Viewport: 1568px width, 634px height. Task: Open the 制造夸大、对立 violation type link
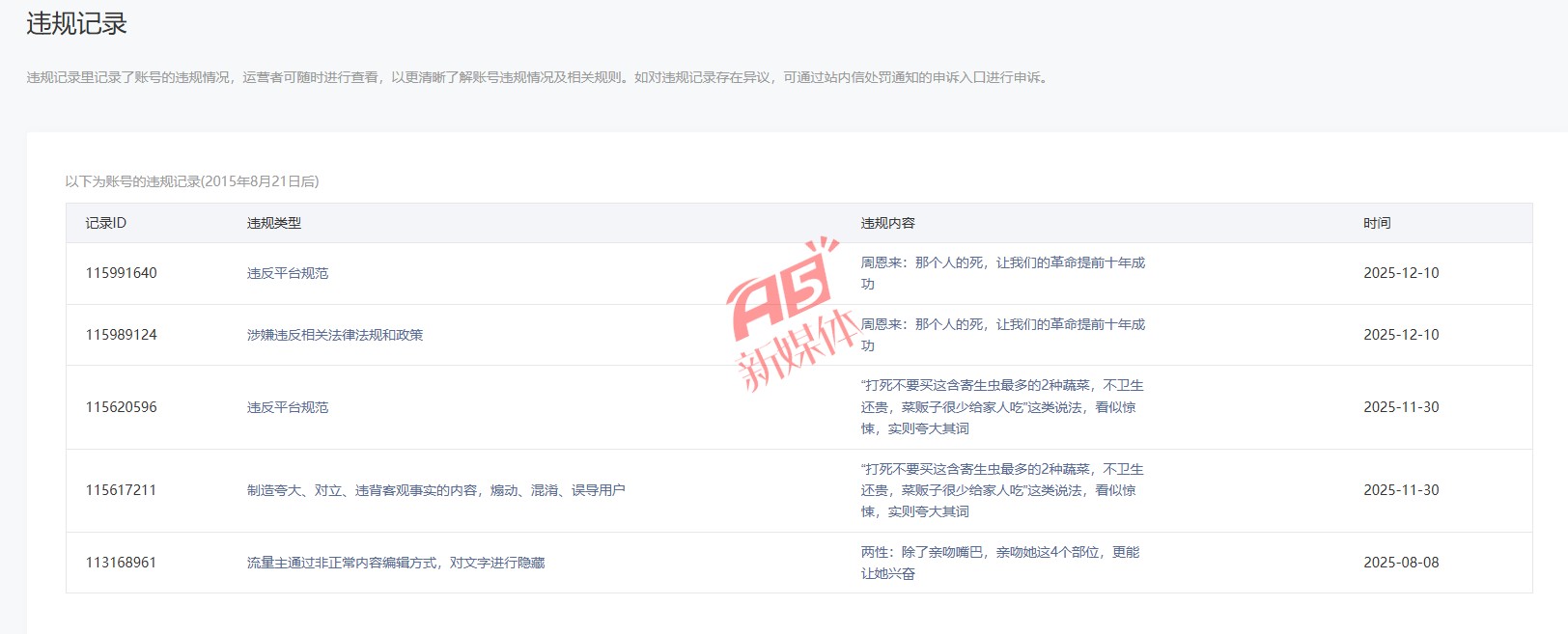pos(435,490)
